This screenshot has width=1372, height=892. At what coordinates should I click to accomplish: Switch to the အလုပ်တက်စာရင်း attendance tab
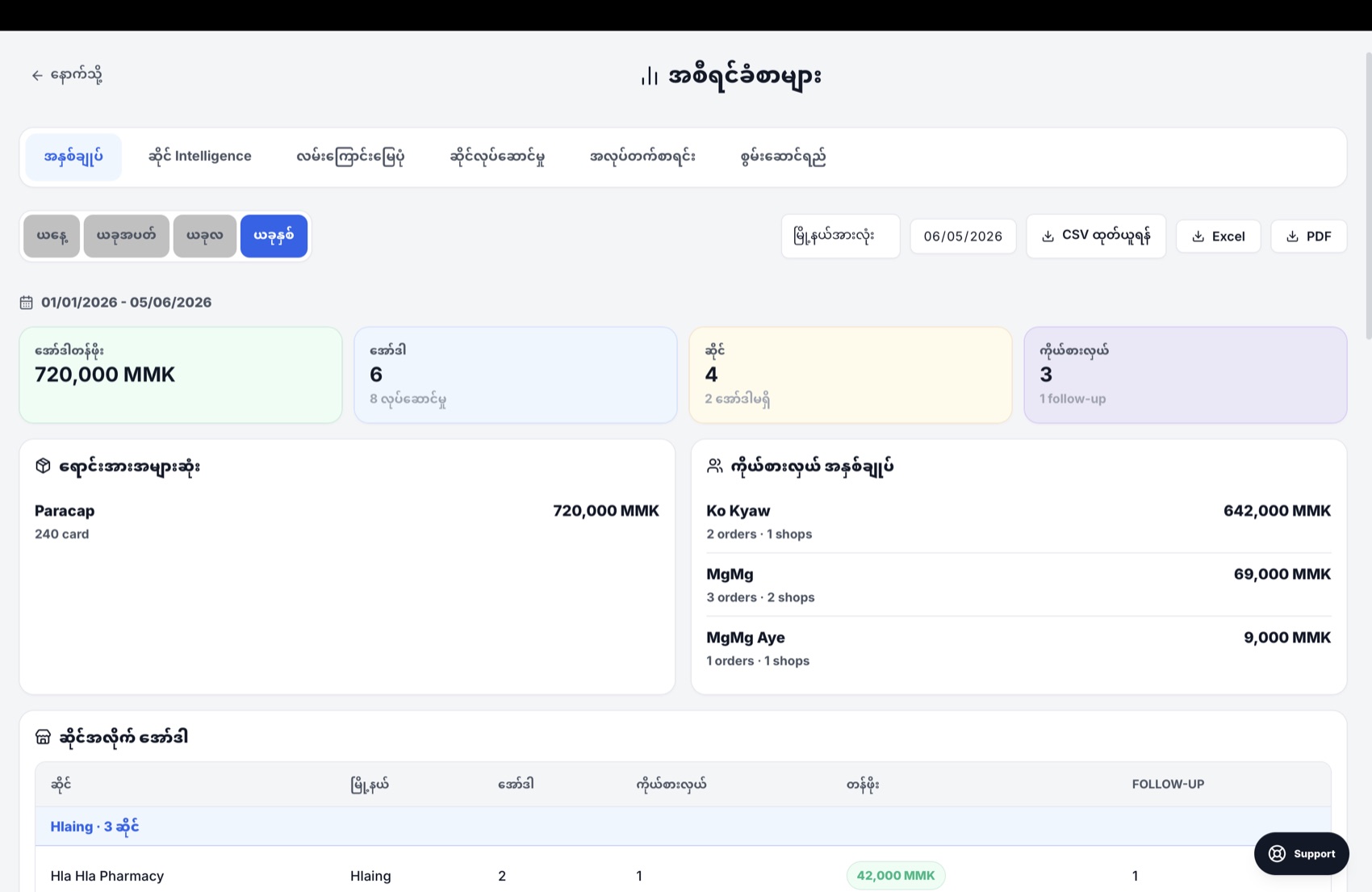[642, 157]
